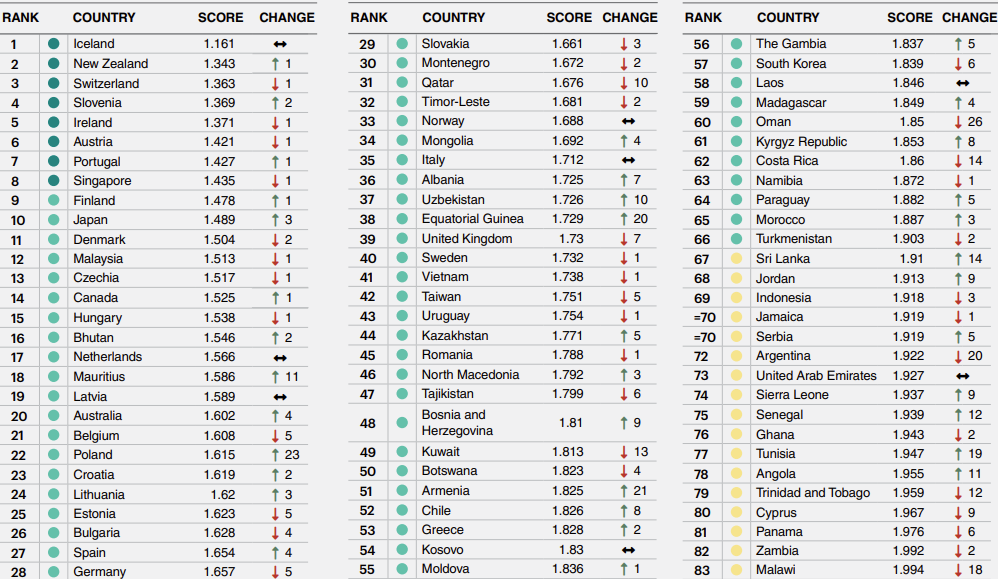
Task: Click the no-change double arrow for Norway
Action: click(x=628, y=121)
